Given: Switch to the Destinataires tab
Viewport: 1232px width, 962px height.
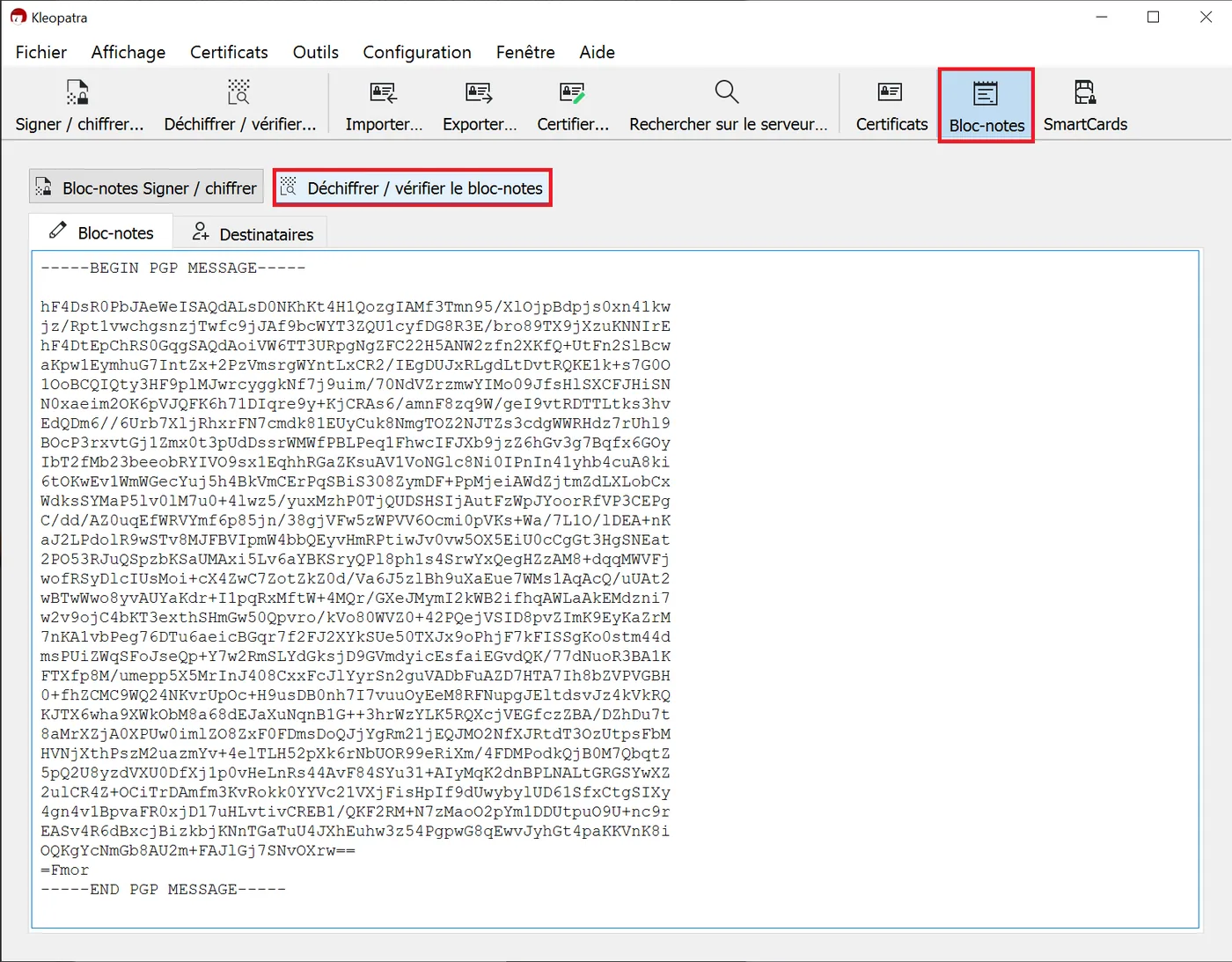Looking at the screenshot, I should point(251,233).
